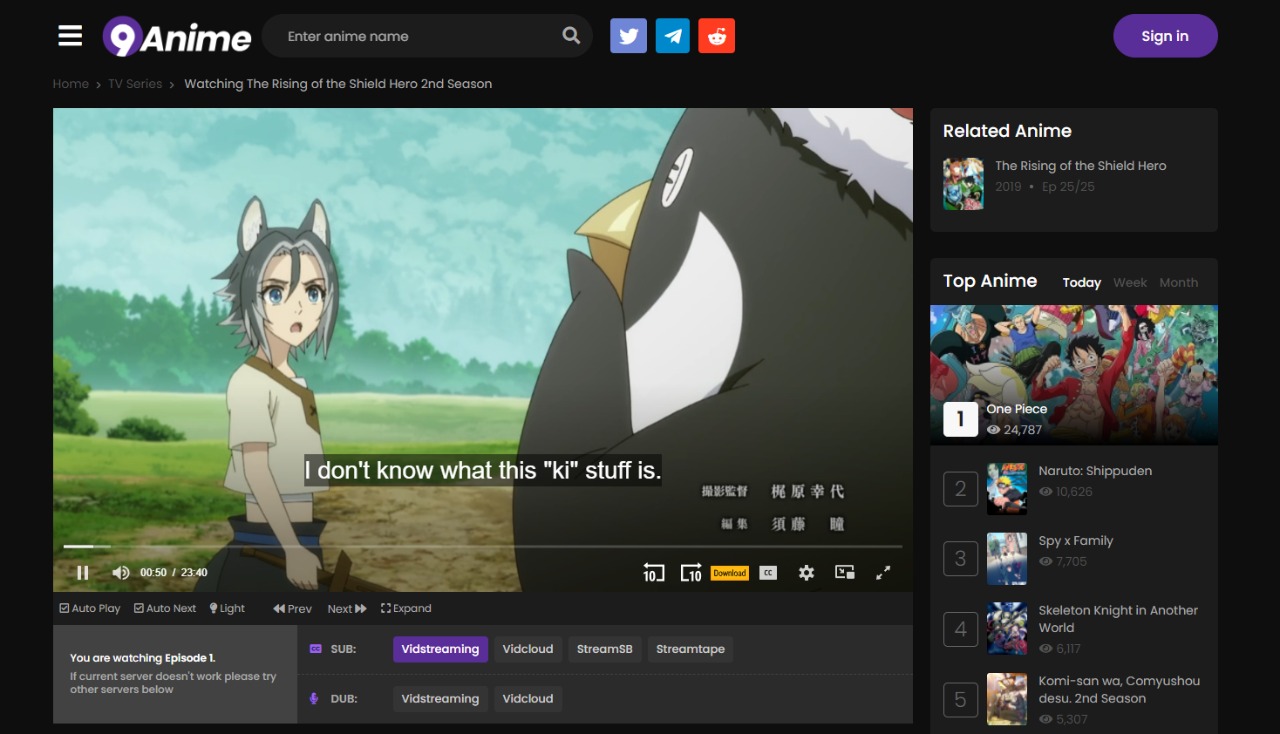Go to Home breadcrumb

[x=71, y=84]
